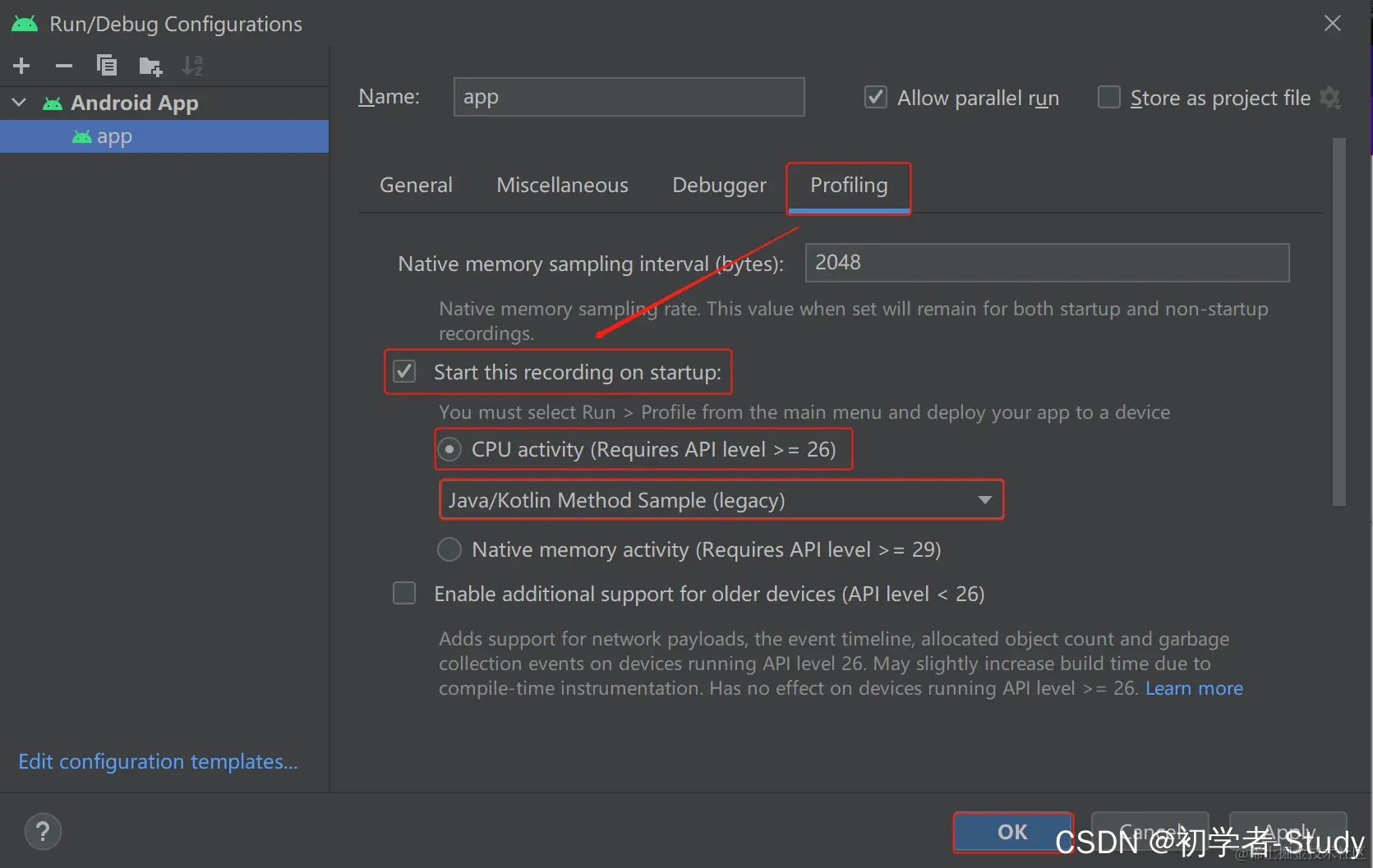The image size is (1373, 868).
Task: Switch to the Miscellaneous tab
Action: coord(562,185)
